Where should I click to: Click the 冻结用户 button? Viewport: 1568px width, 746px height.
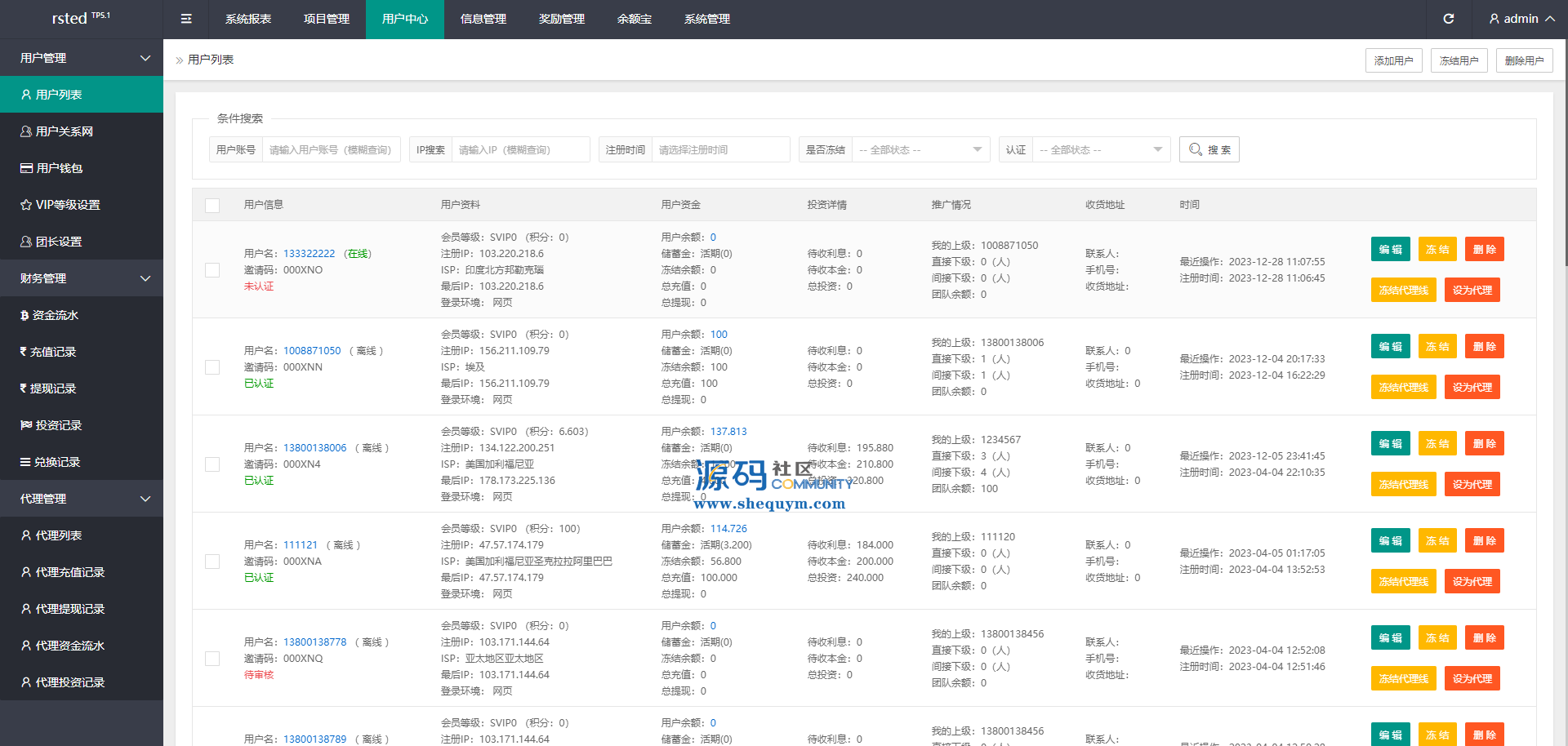point(1459,60)
